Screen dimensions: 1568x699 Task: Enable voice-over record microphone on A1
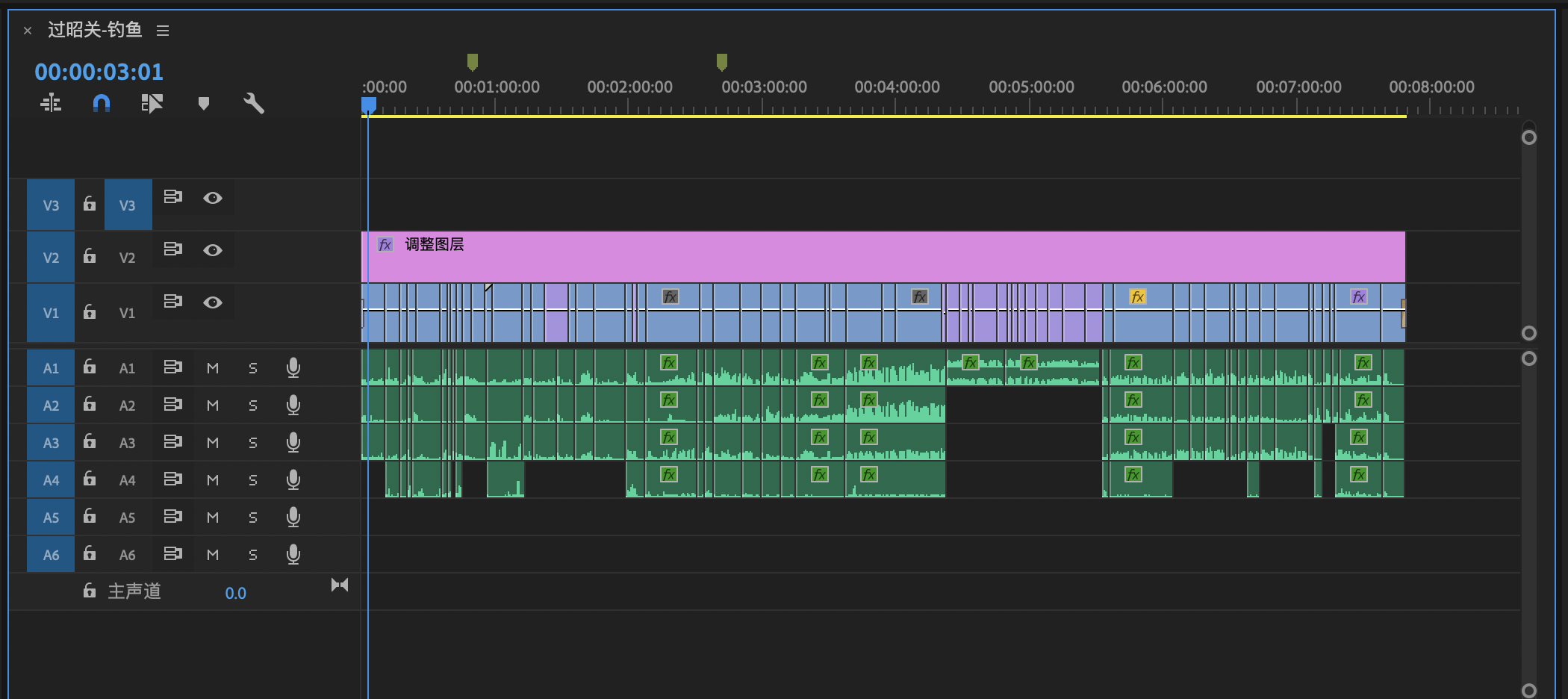[293, 367]
